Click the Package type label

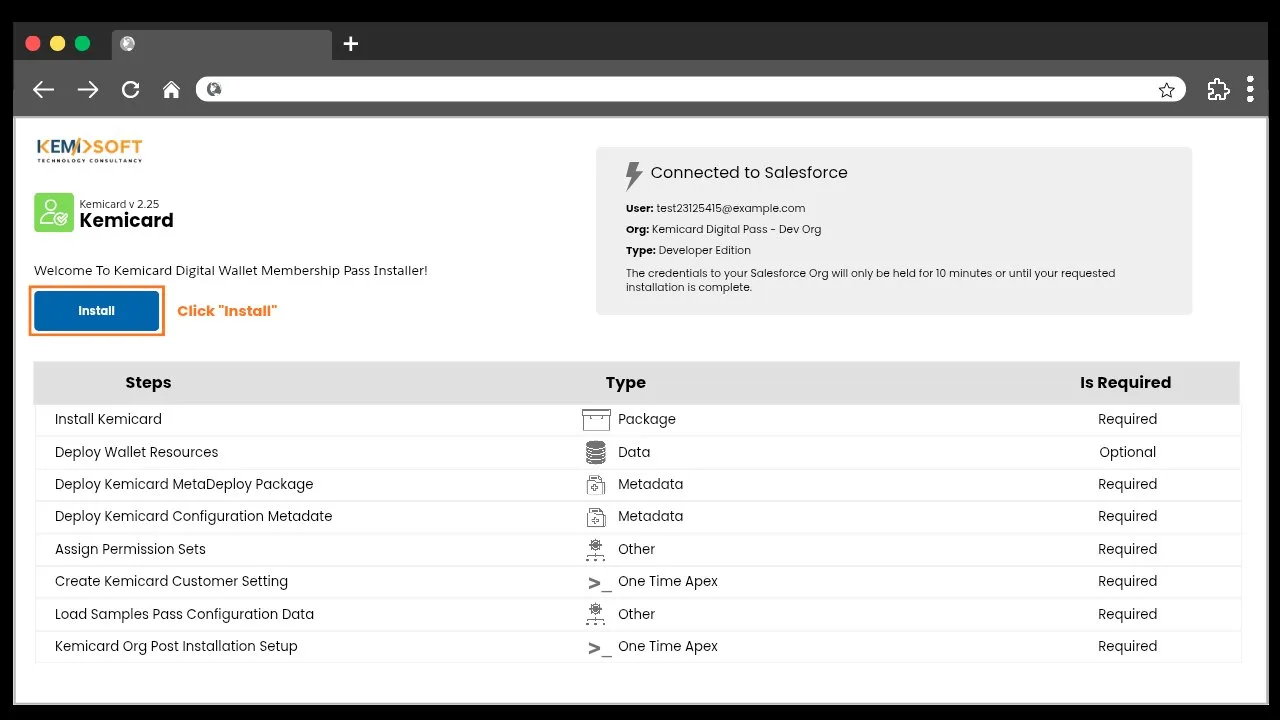[x=647, y=419]
